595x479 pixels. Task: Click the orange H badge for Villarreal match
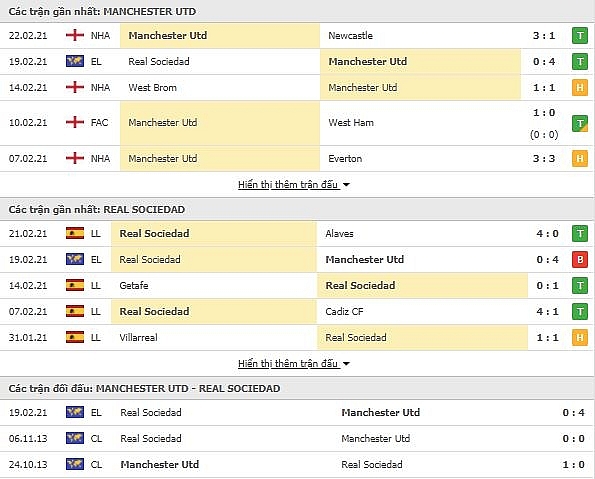579,337
